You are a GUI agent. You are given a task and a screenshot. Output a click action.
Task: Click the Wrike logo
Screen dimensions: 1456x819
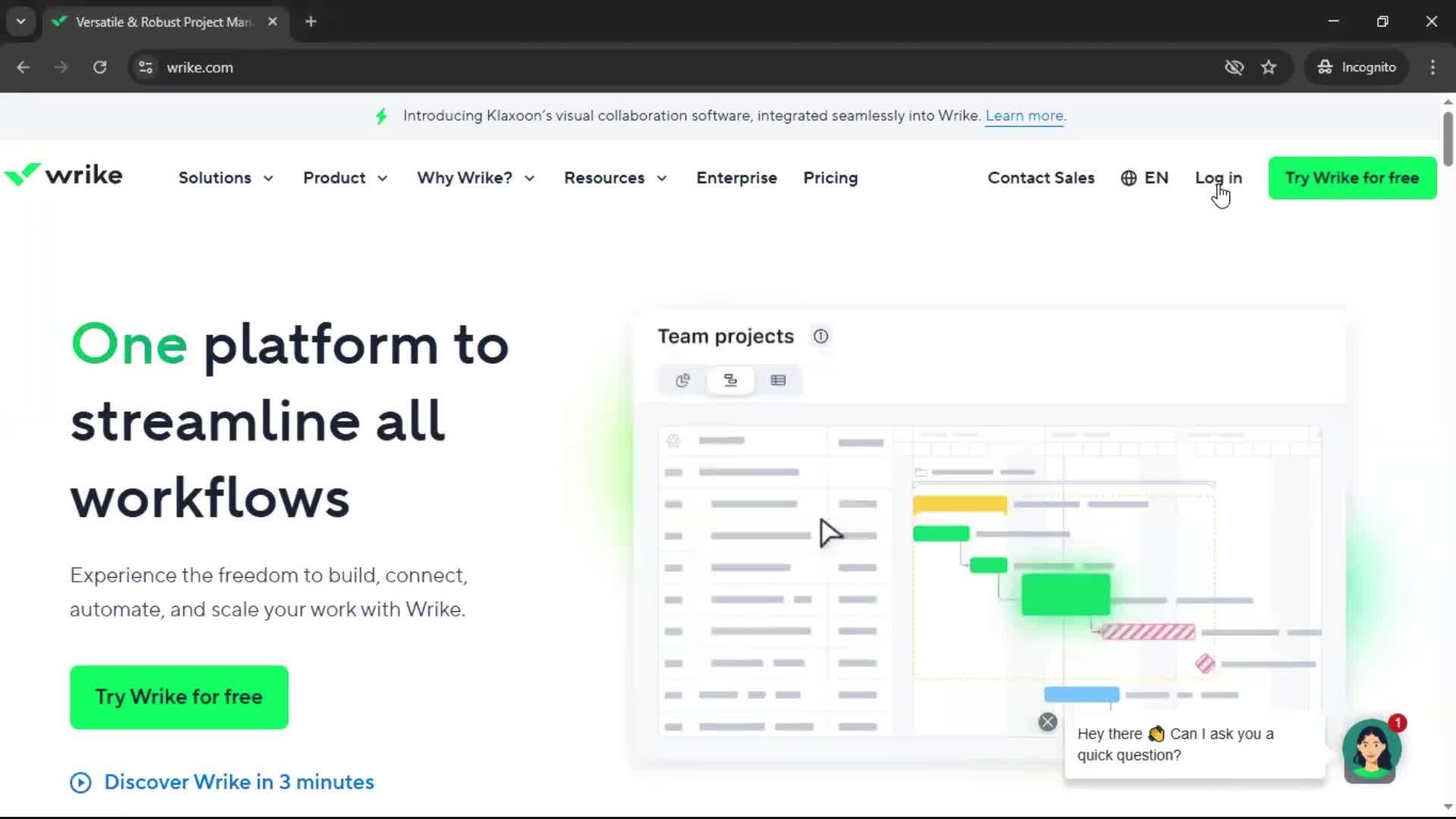click(x=63, y=175)
